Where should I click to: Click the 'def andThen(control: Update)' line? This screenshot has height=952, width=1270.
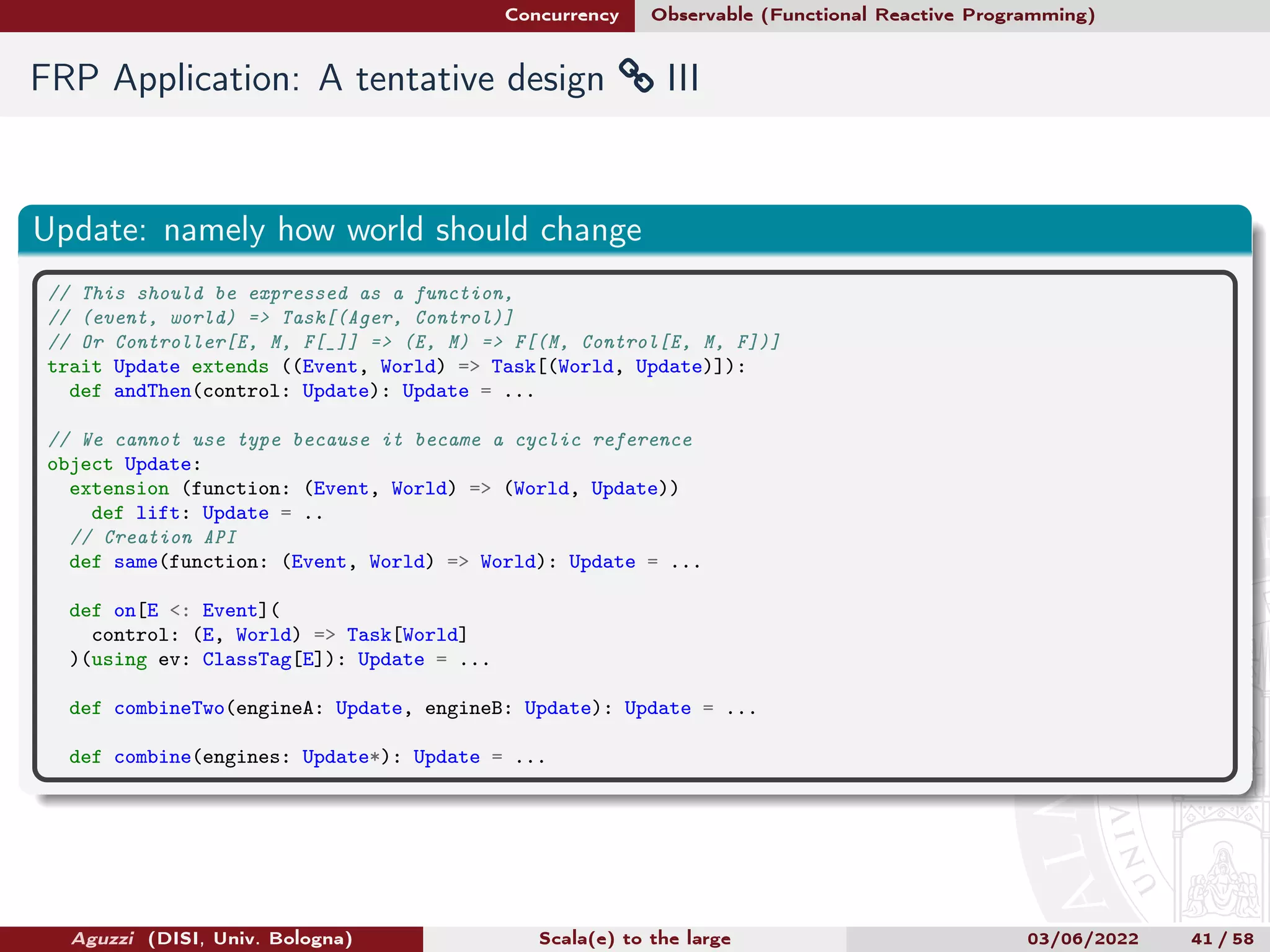point(301,391)
